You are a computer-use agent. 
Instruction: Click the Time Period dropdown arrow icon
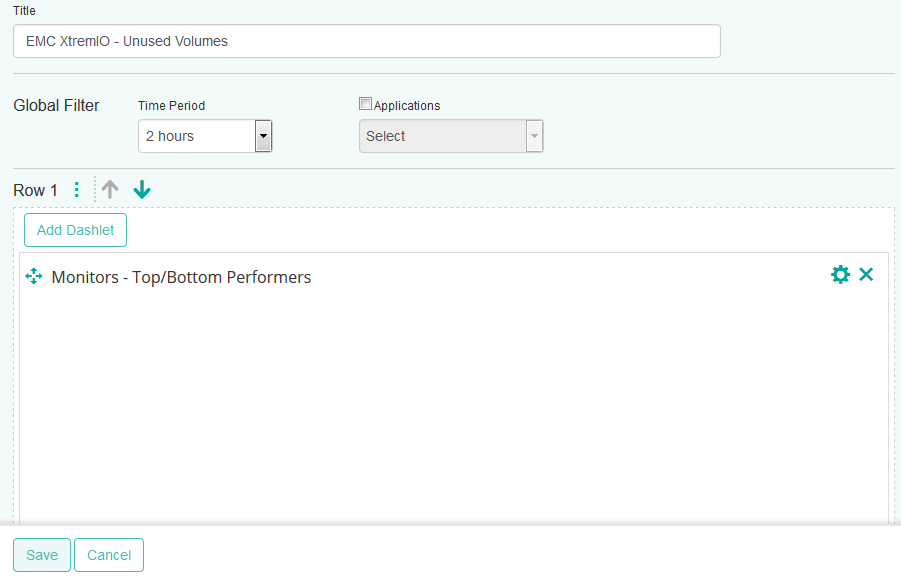(262, 136)
